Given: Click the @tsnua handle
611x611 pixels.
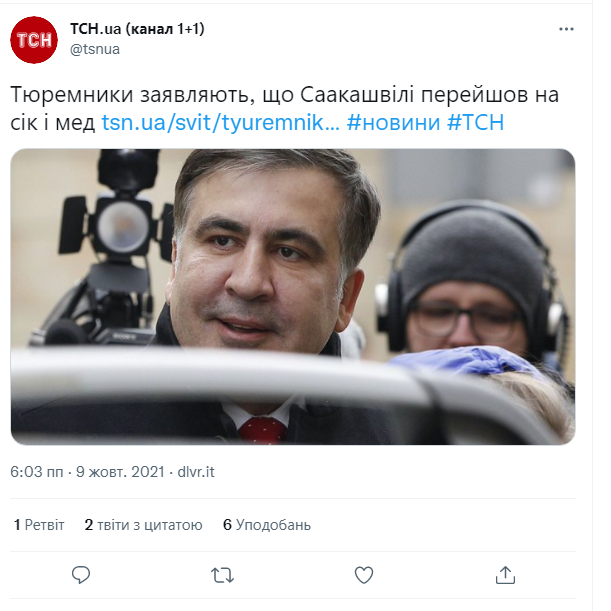Looking at the screenshot, I should pyautogui.click(x=95, y=49).
